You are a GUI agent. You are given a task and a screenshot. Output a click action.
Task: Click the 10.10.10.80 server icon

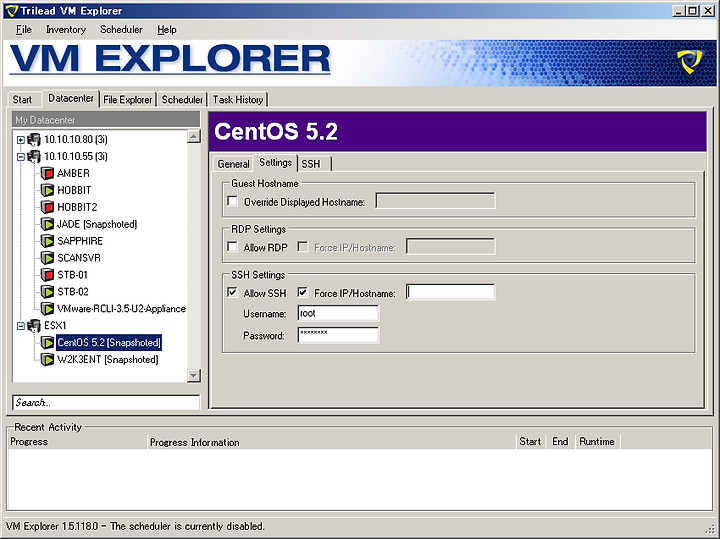34,140
